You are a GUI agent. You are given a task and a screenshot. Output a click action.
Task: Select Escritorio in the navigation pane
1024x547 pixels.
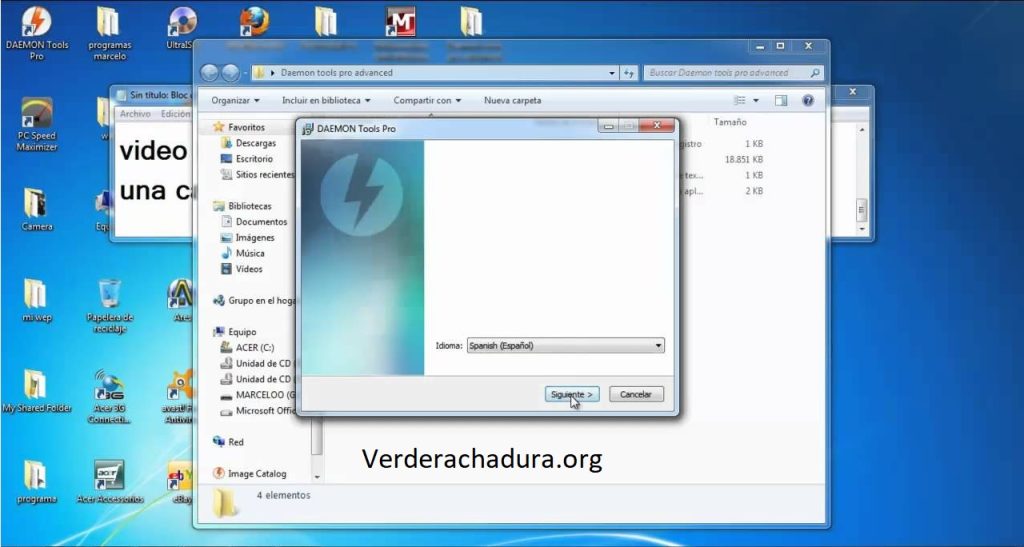(x=254, y=159)
